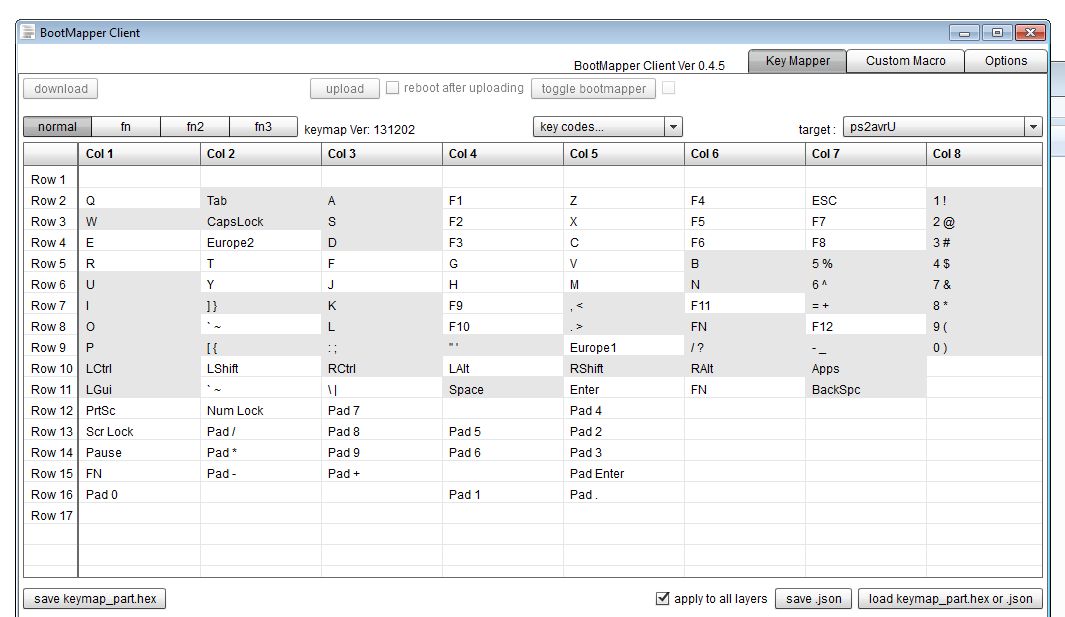Activate the normal layer button

[57, 127]
